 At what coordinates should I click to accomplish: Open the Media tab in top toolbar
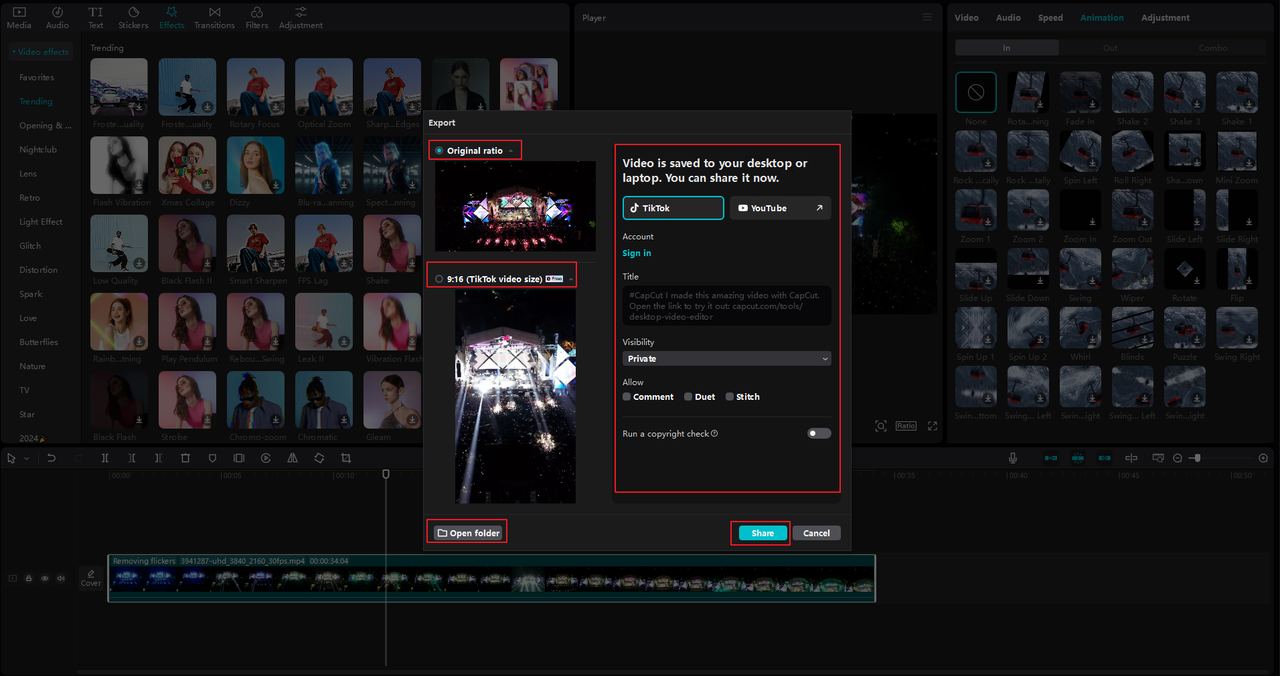pyautogui.click(x=19, y=17)
